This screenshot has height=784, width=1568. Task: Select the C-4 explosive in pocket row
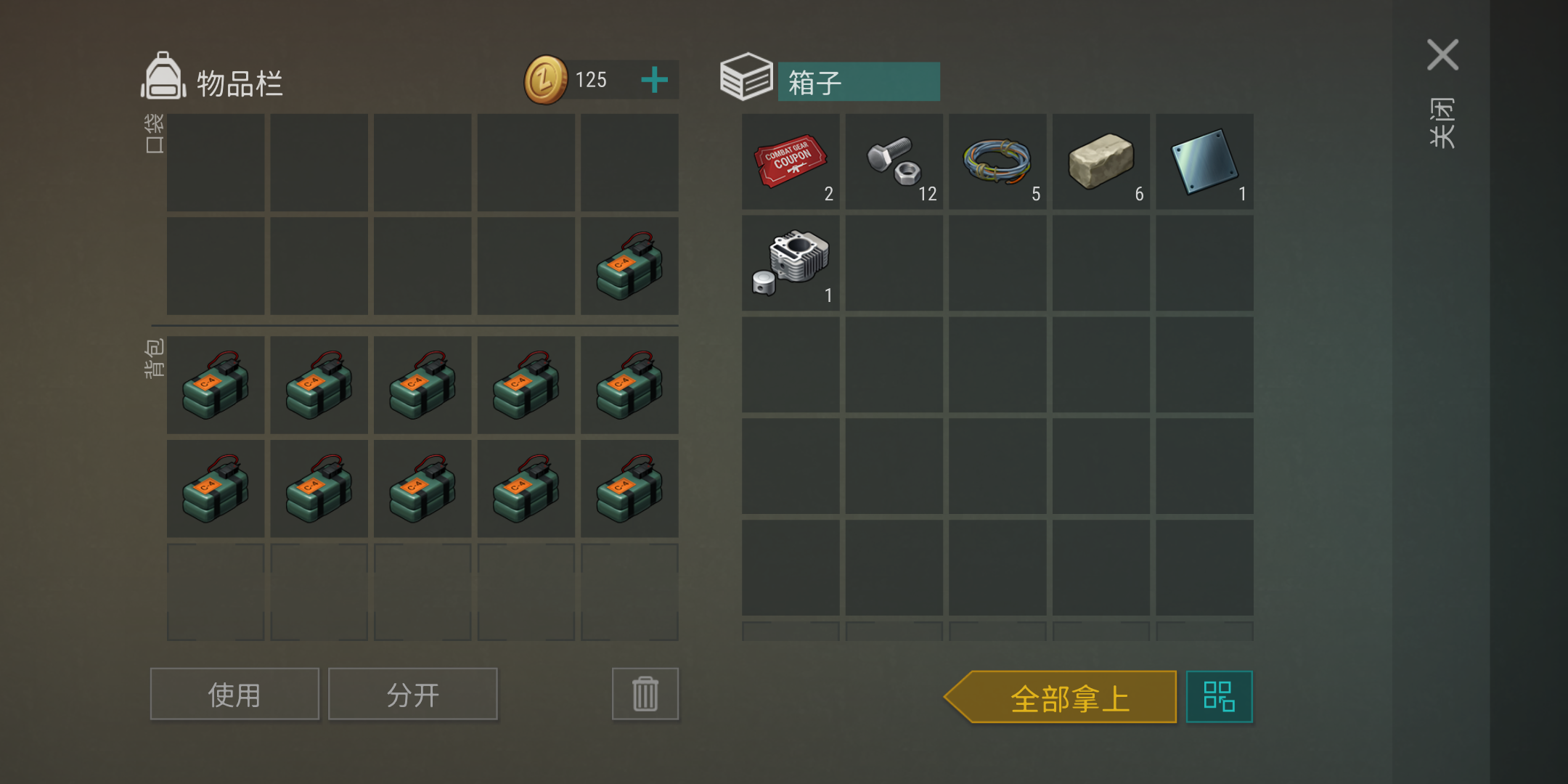point(629,266)
